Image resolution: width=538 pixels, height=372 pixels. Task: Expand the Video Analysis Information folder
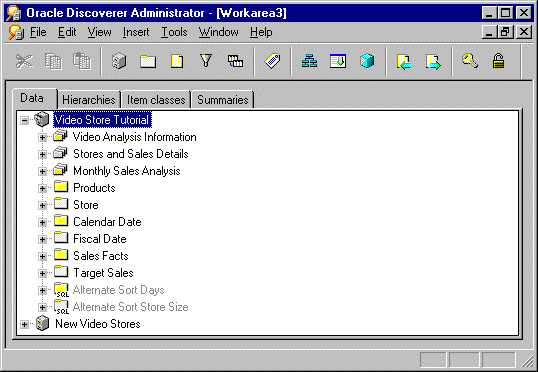coord(42,137)
